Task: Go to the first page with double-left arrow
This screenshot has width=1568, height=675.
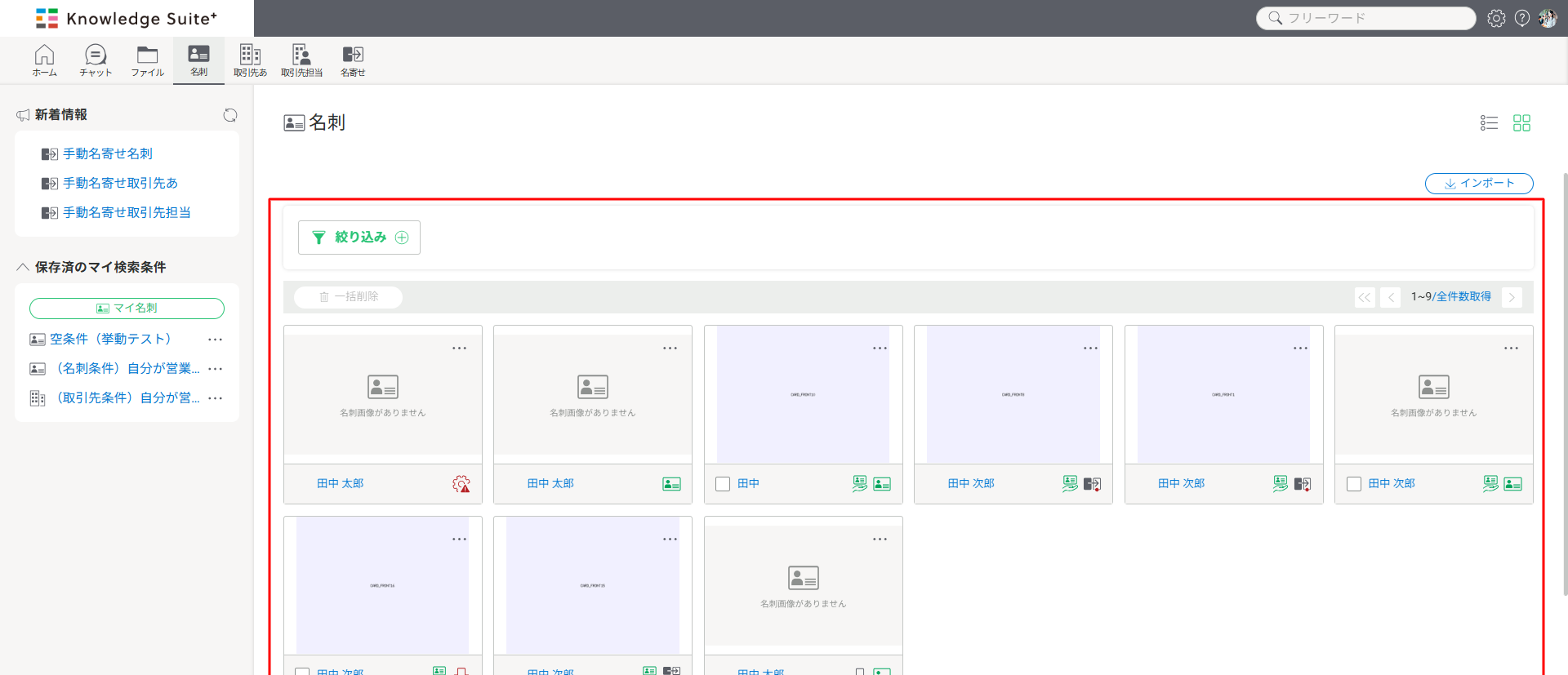Action: coord(1365,297)
